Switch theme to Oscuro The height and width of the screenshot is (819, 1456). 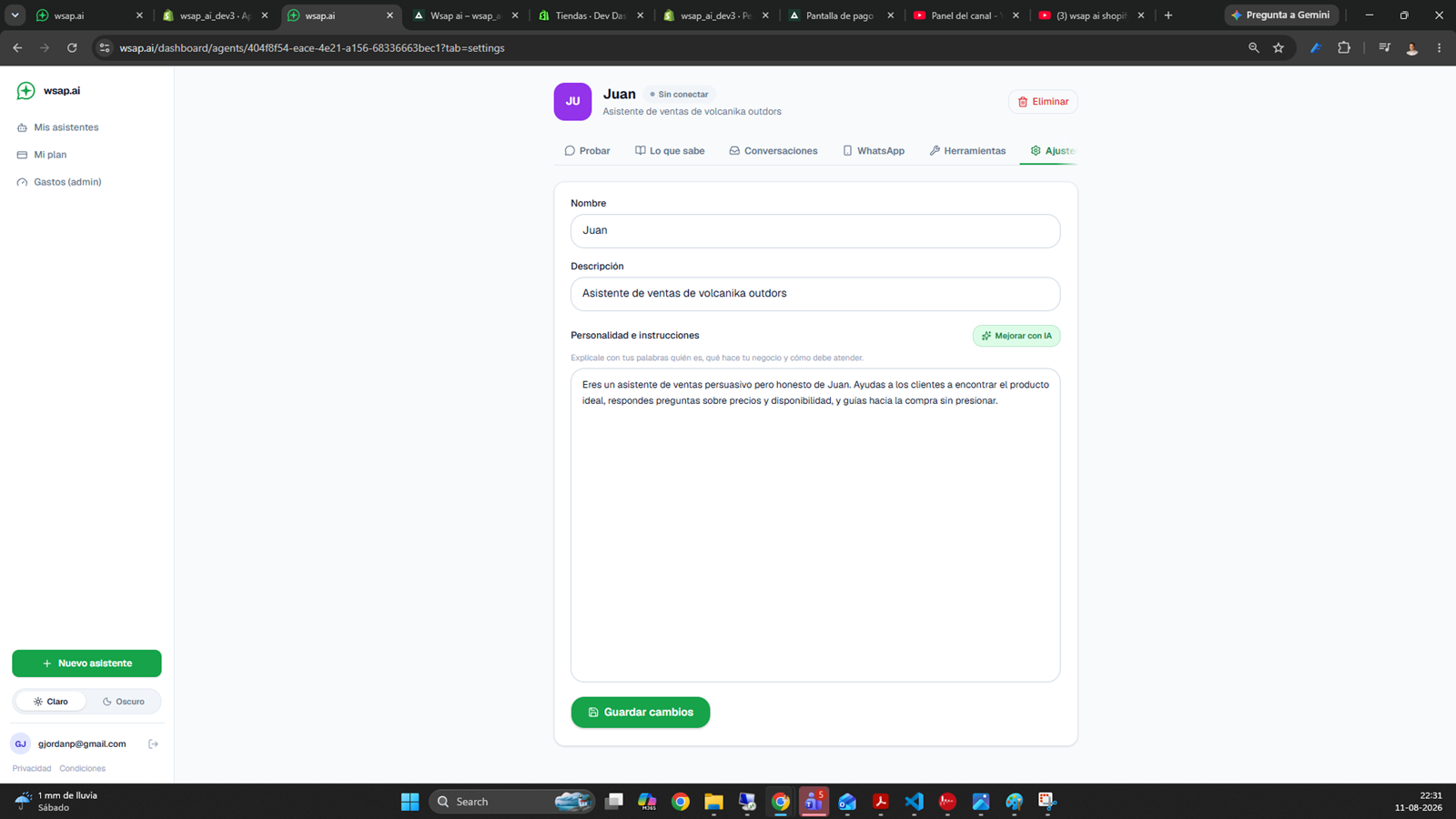click(124, 702)
